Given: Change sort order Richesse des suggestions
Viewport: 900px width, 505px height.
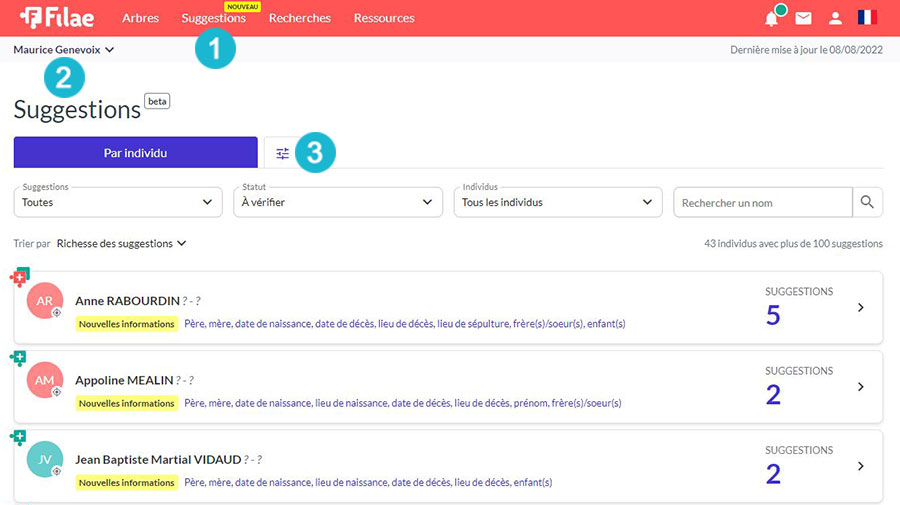Looking at the screenshot, I should pyautogui.click(x=121, y=243).
